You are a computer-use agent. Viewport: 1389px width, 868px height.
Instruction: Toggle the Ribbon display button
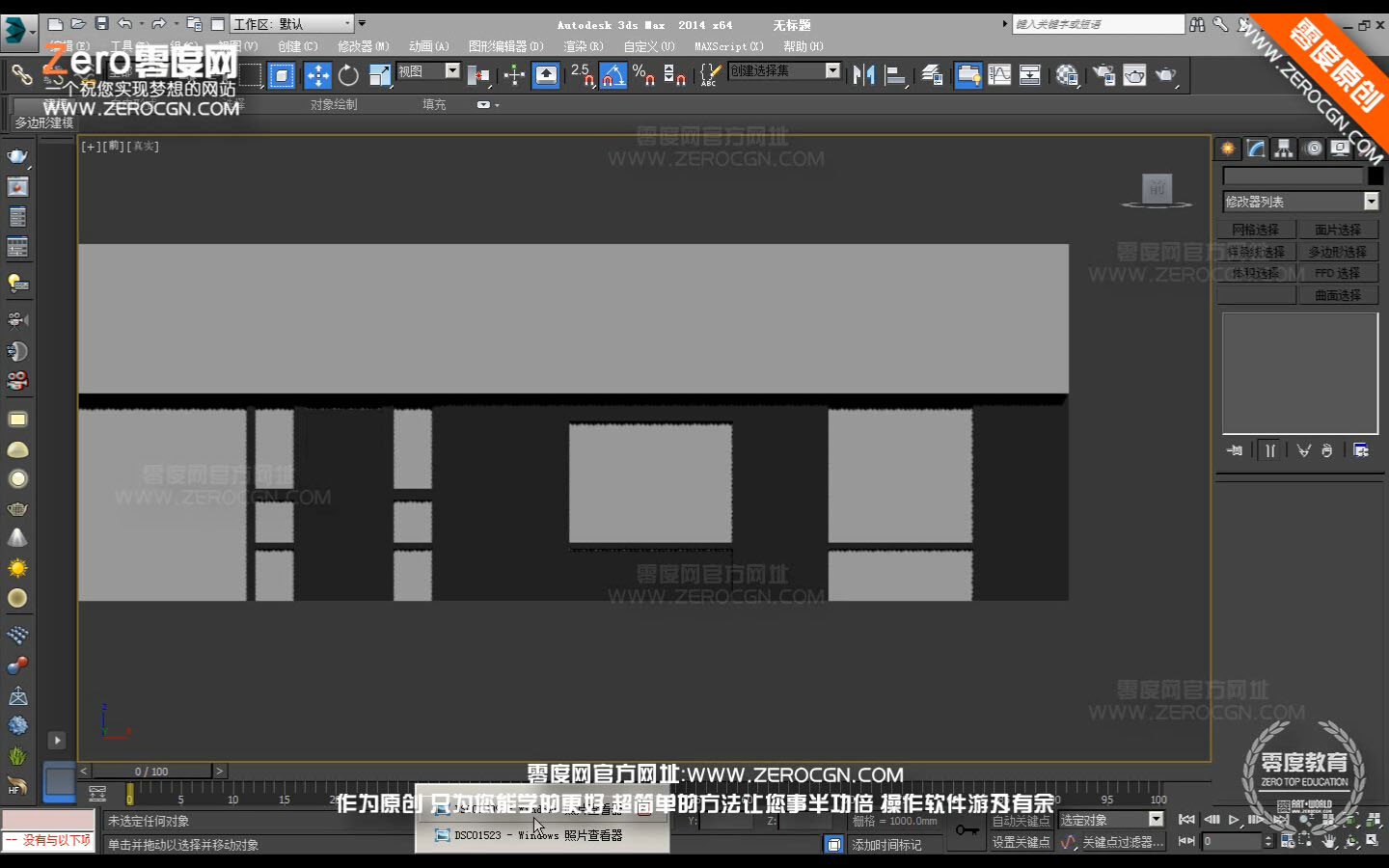[x=968, y=75]
